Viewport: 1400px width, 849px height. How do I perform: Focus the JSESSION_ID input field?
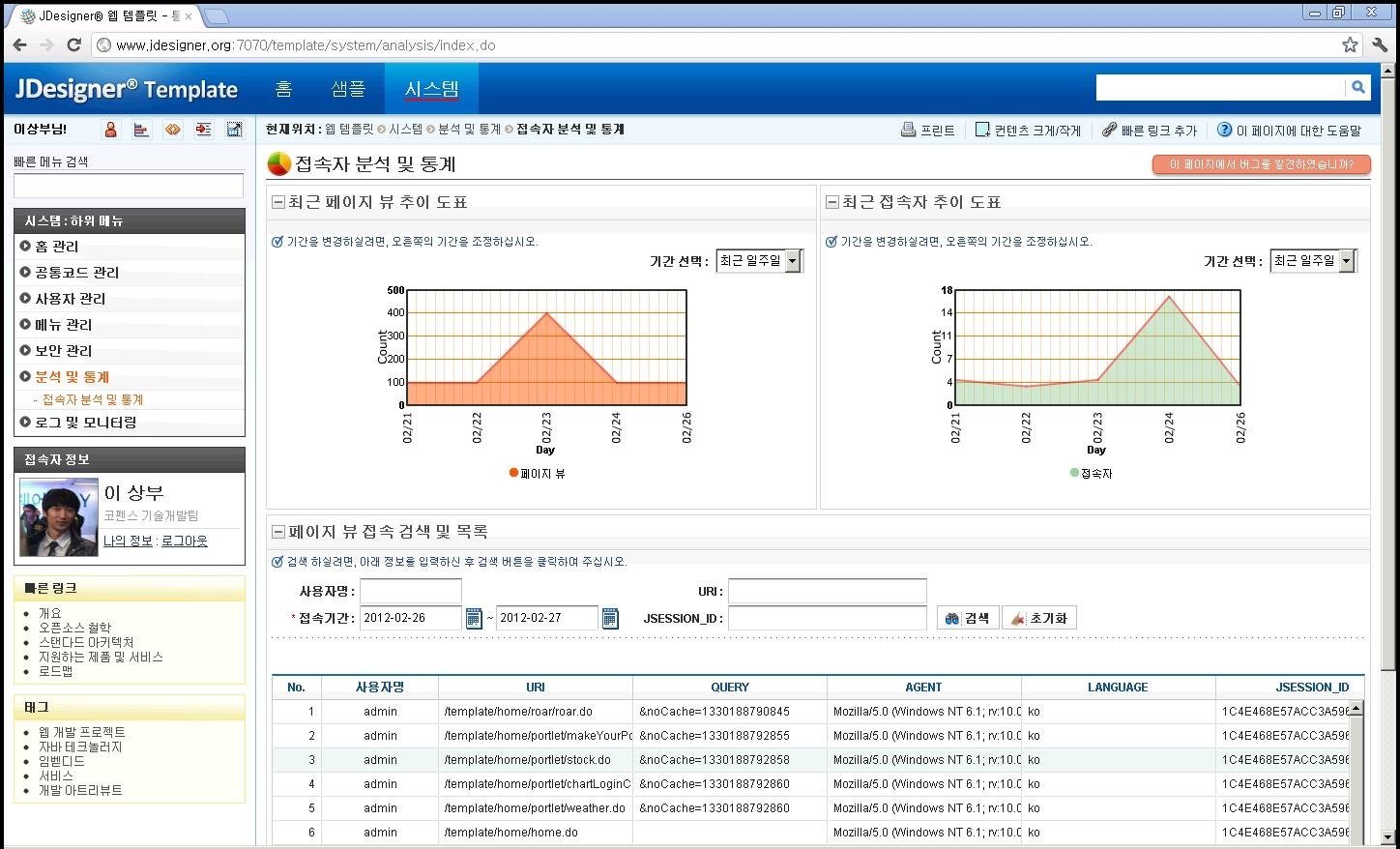click(828, 618)
